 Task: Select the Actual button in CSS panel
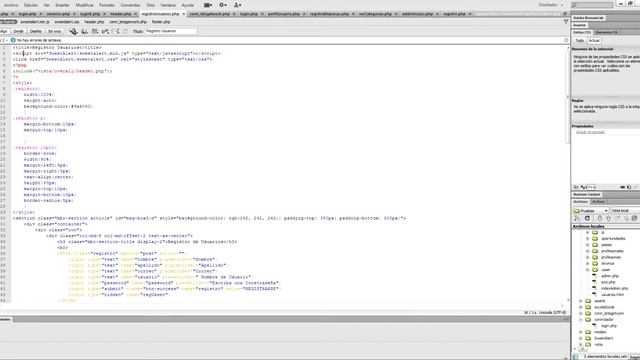point(594,40)
